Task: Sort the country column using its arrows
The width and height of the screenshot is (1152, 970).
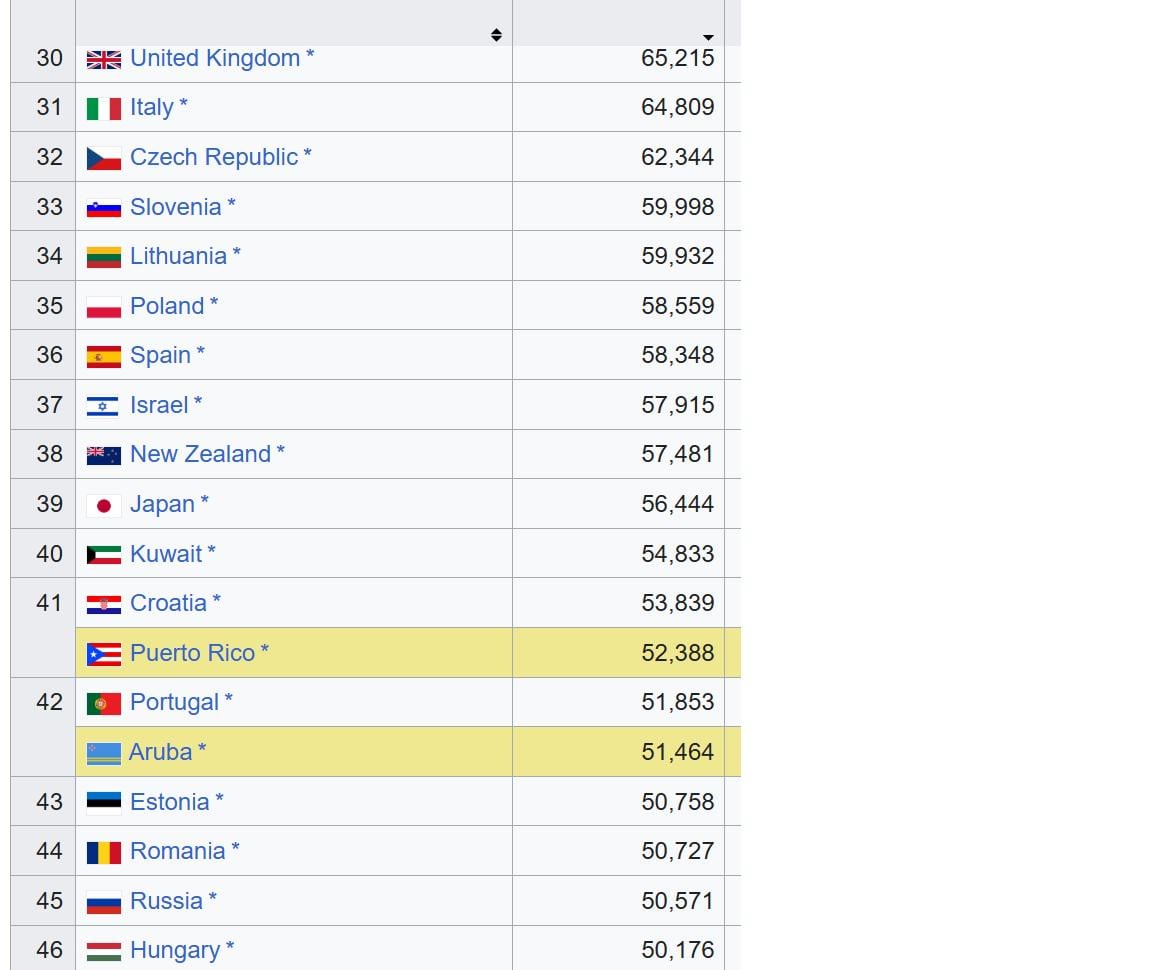Action: coord(496,35)
